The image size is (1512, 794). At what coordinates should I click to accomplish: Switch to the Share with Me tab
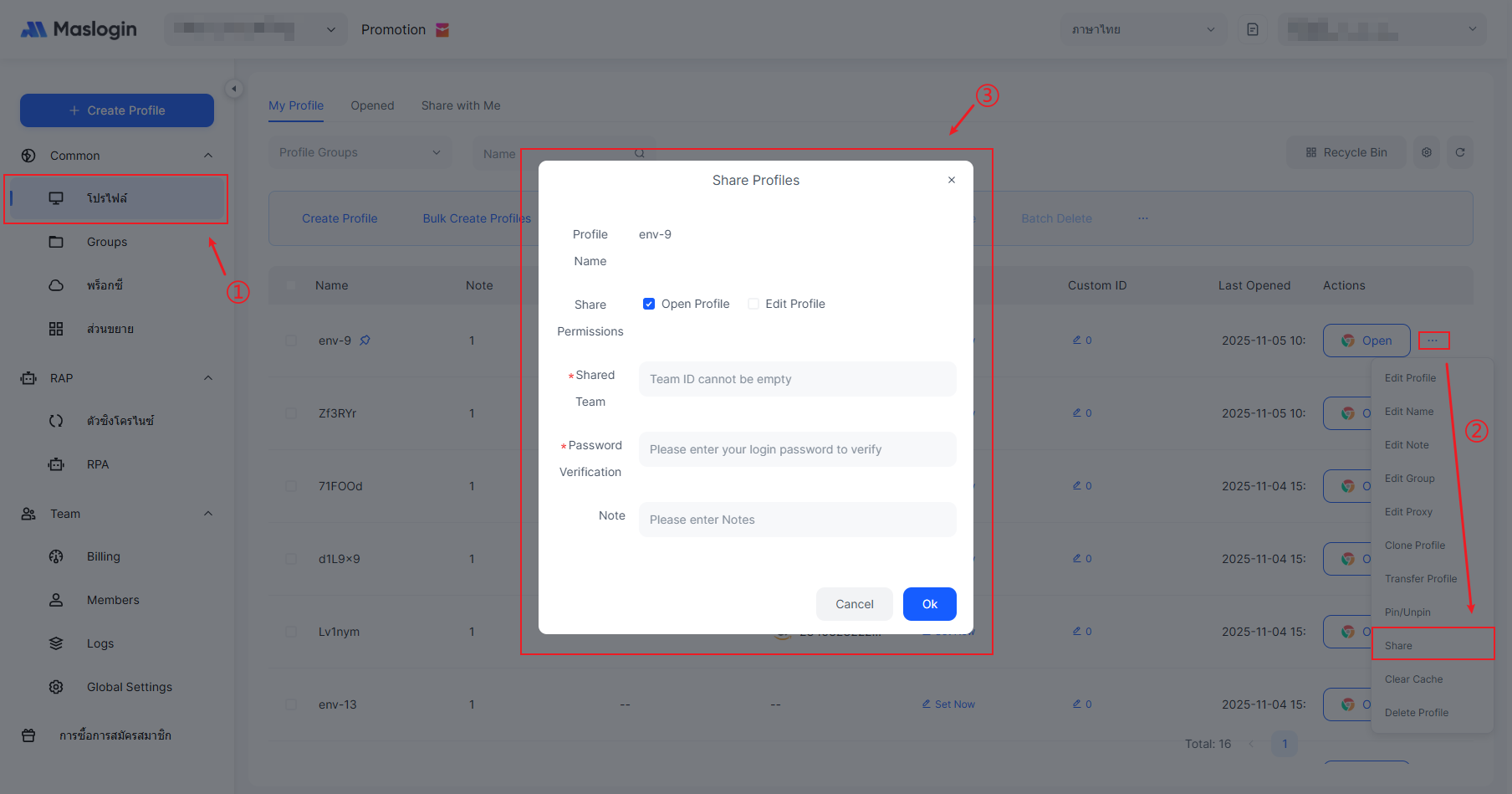click(x=460, y=105)
